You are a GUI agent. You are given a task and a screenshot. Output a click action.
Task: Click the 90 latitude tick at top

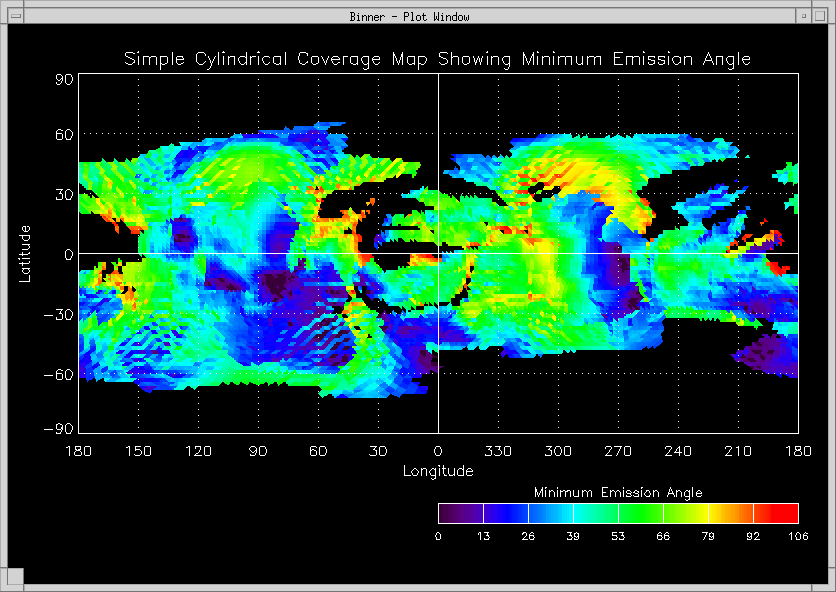pyautogui.click(x=63, y=79)
